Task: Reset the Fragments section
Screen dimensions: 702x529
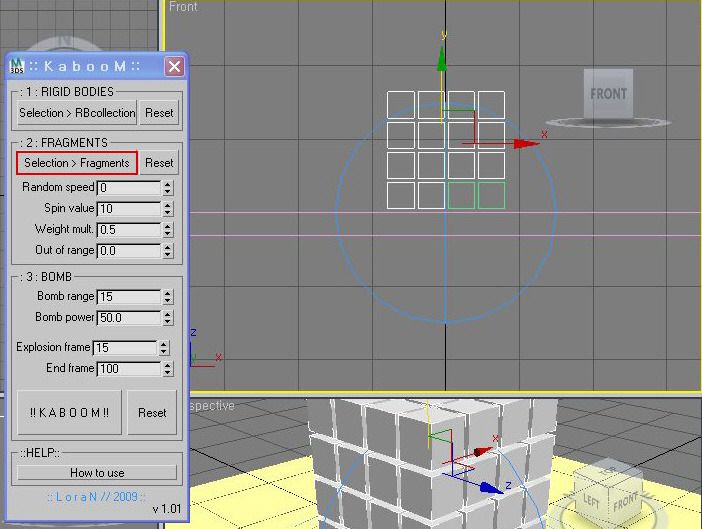Action: click(x=159, y=163)
